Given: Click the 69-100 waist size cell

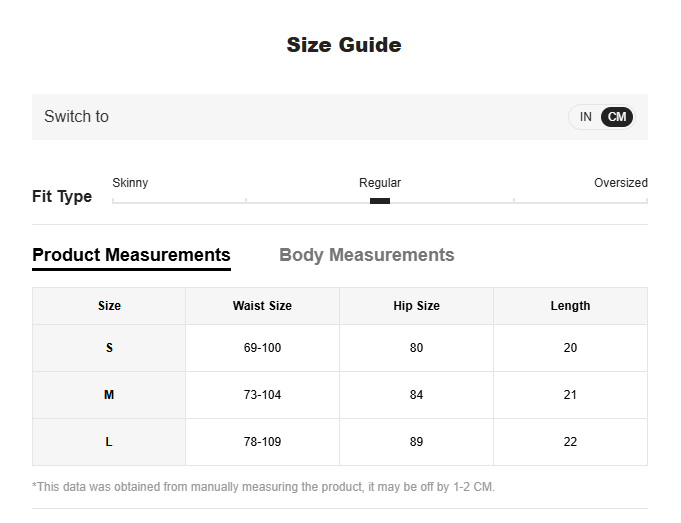Looking at the screenshot, I should pyautogui.click(x=262, y=348).
